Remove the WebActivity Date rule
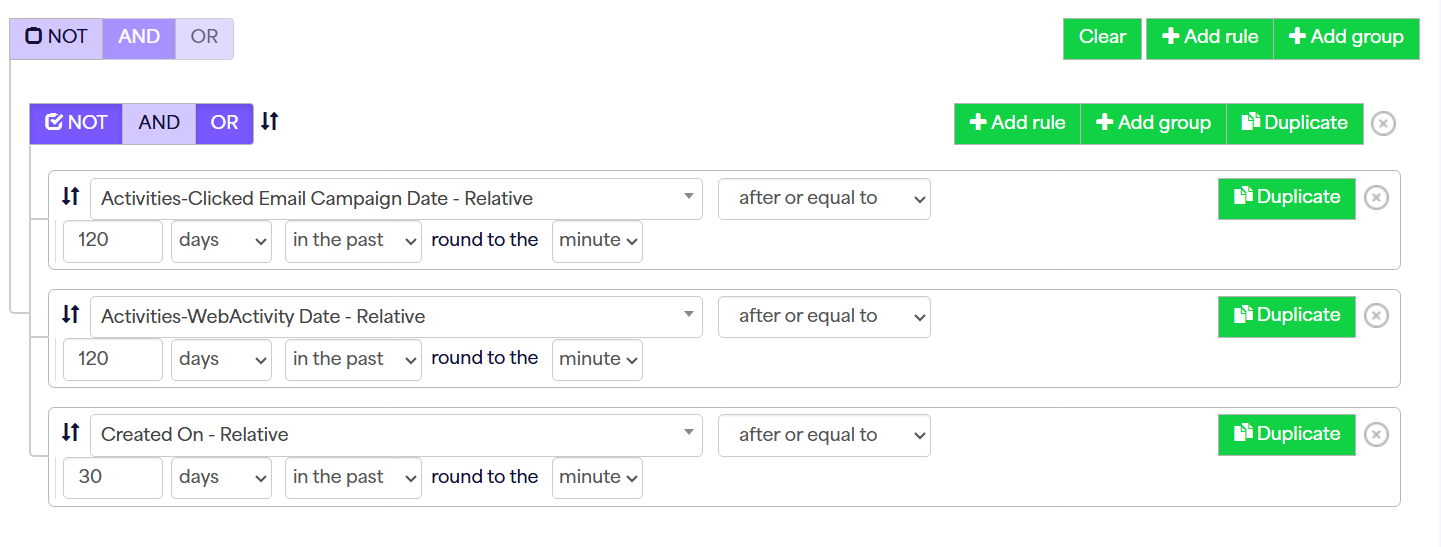The height and width of the screenshot is (547, 1441). tap(1376, 316)
